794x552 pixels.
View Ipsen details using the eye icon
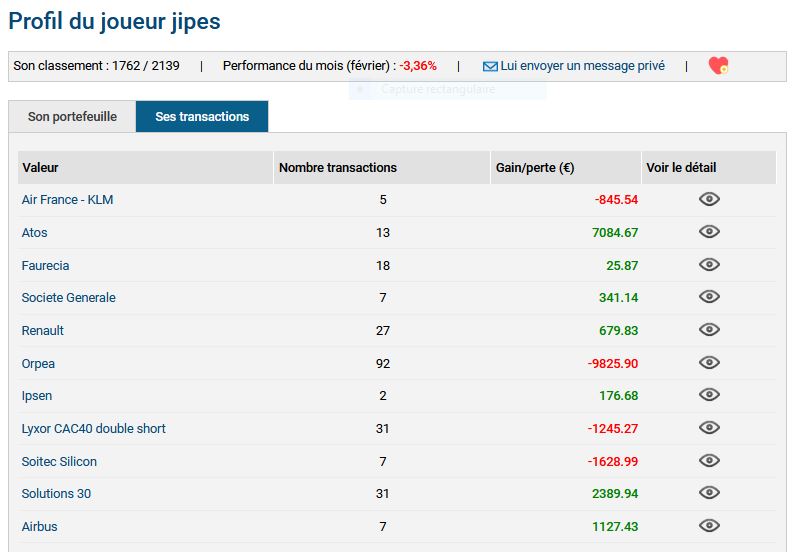[709, 394]
